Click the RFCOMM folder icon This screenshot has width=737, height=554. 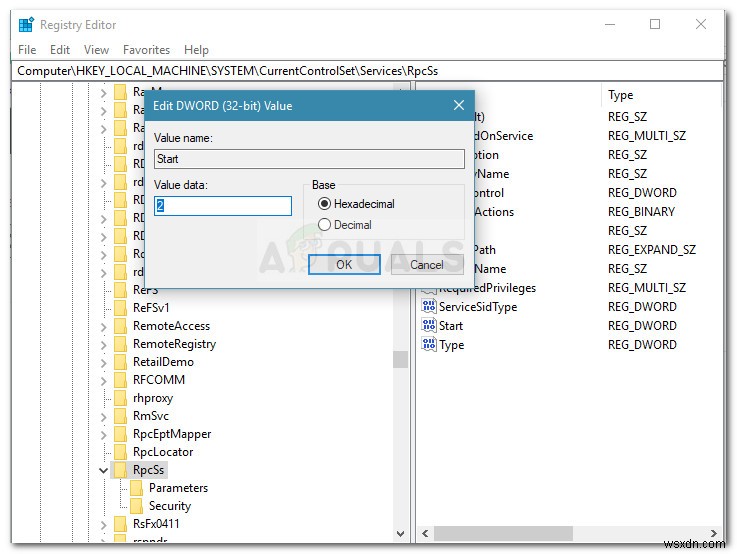click(121, 380)
